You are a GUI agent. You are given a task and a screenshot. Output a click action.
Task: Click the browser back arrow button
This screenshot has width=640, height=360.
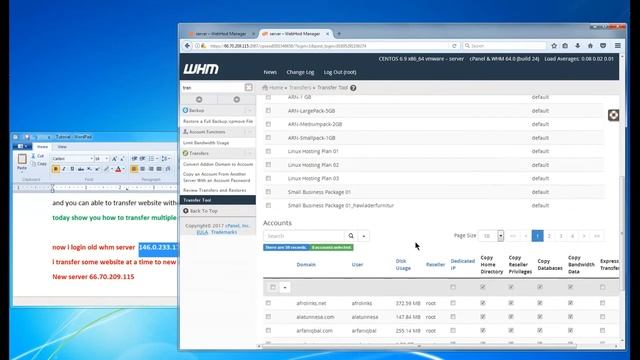[187, 46]
